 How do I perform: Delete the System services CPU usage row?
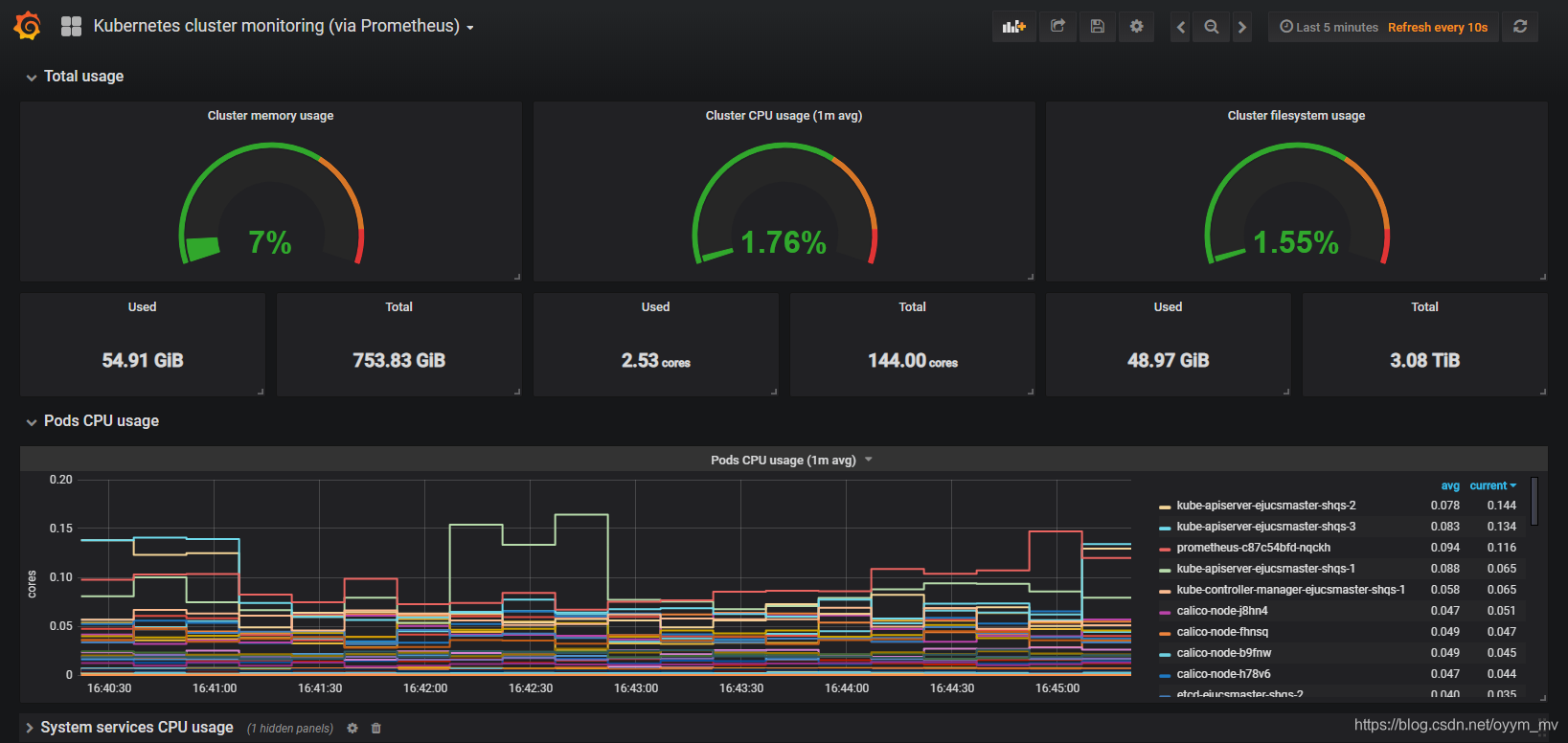point(376,728)
